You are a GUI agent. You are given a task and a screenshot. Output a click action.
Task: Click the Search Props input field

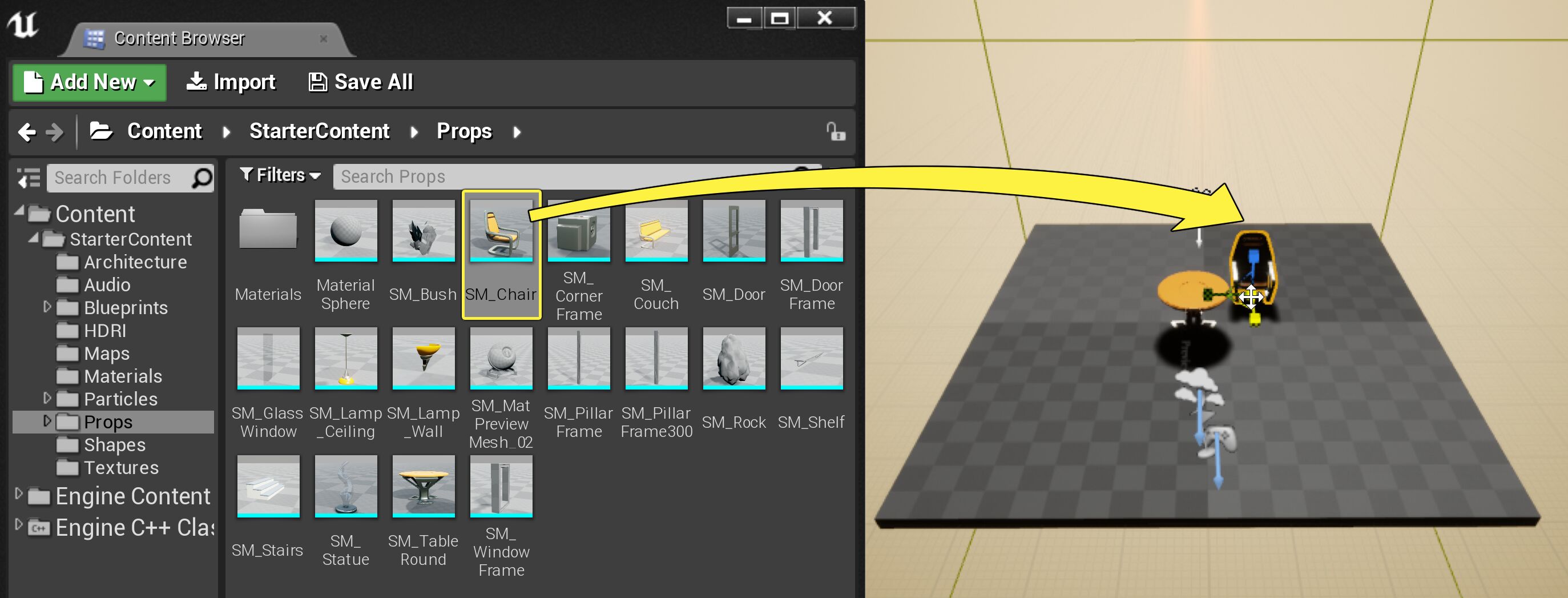click(x=560, y=176)
